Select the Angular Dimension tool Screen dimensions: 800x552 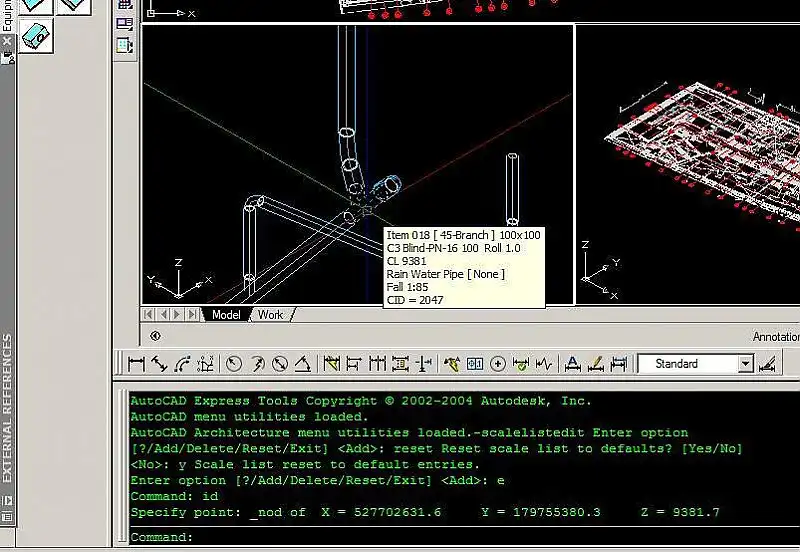pyautogui.click(x=303, y=364)
